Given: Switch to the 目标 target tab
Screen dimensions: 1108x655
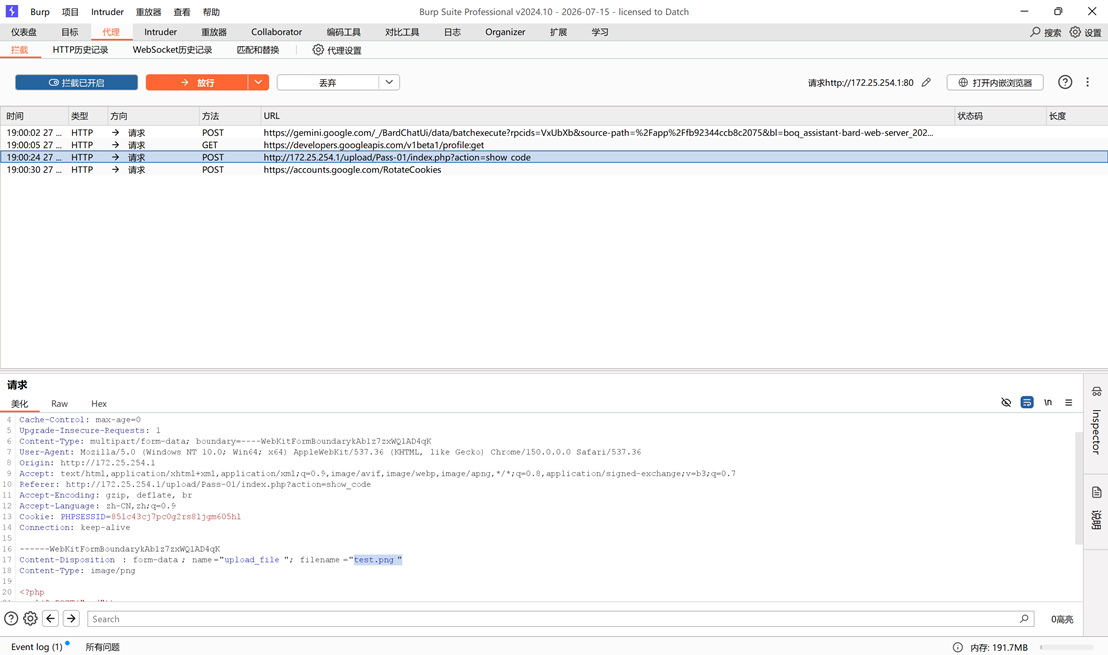Looking at the screenshot, I should click(x=70, y=32).
